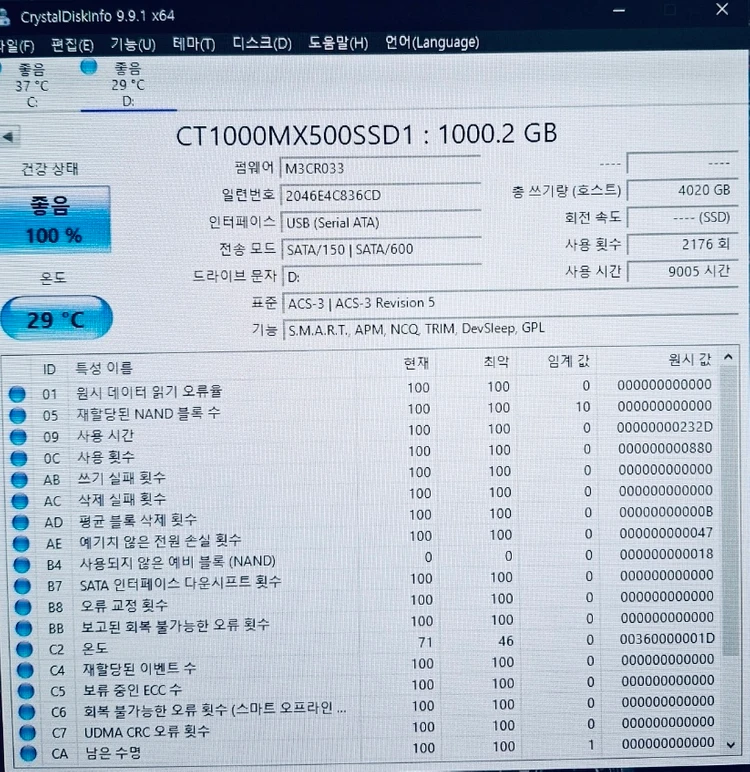
Task: Click current value 71 in 온도 row
Action: pos(425,642)
